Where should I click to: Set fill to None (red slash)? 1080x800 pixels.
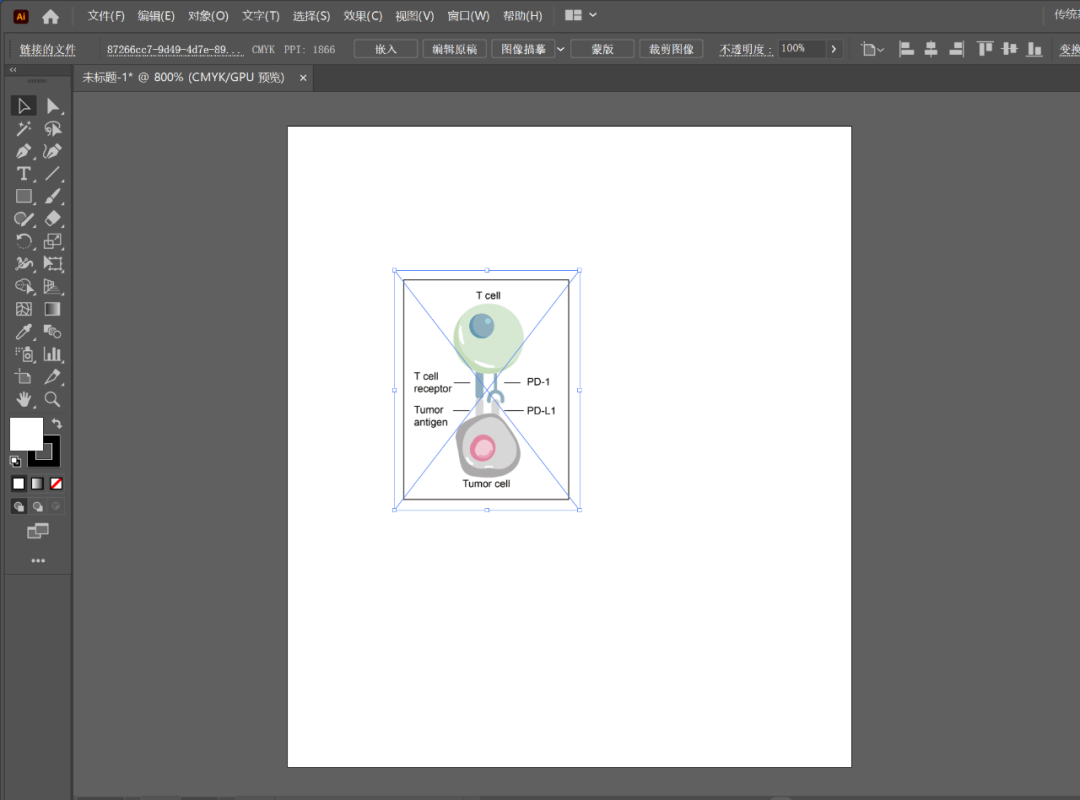[x=56, y=484]
